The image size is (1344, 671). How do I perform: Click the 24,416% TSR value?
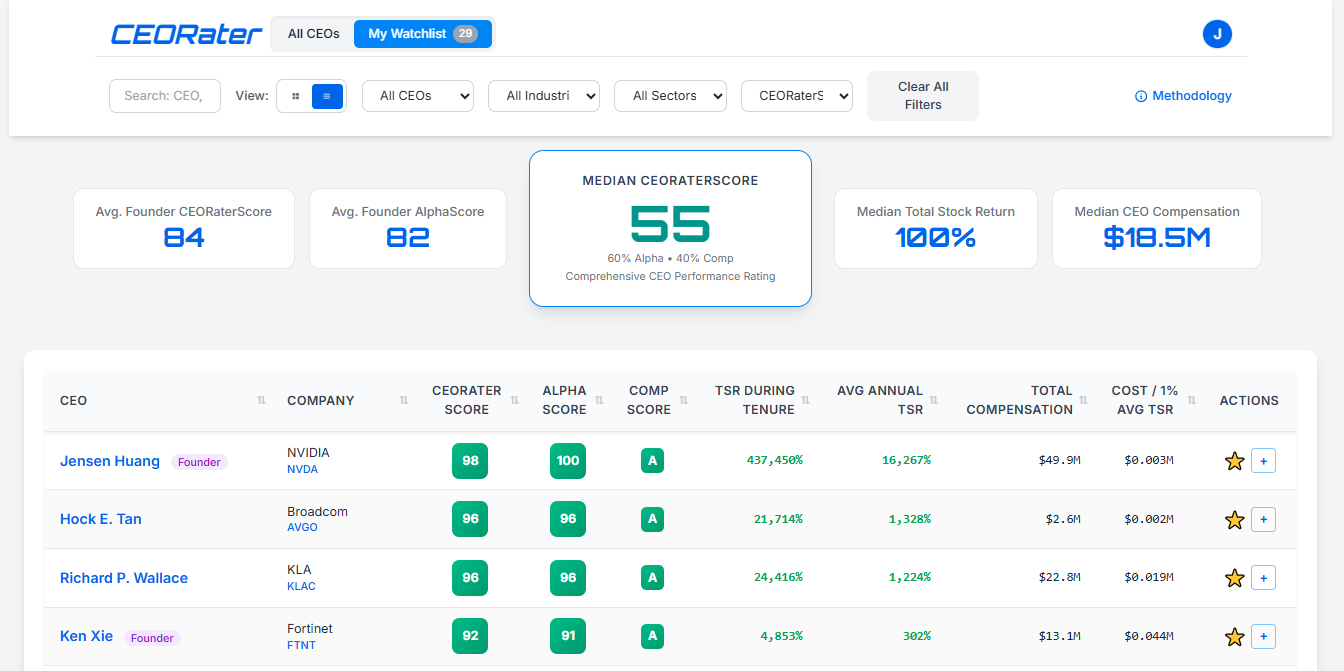click(x=778, y=577)
